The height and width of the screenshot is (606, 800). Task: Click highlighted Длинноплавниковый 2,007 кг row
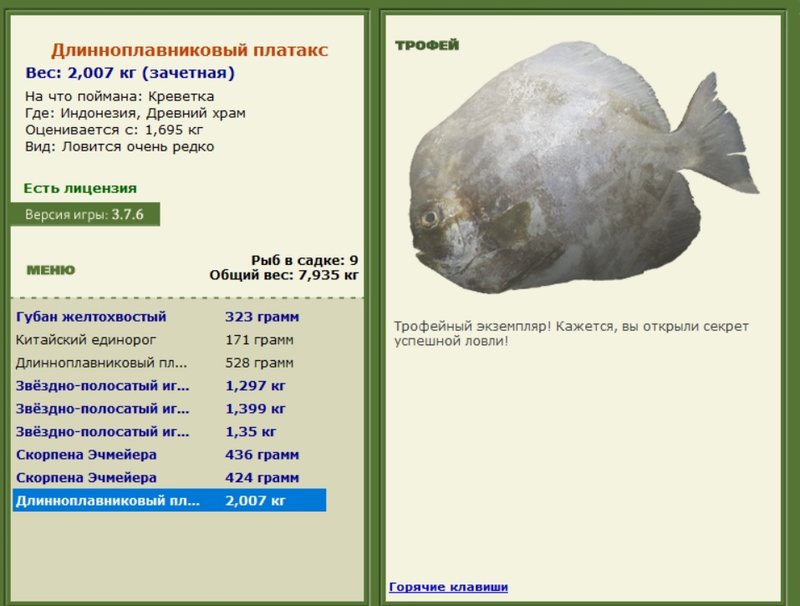(169, 500)
